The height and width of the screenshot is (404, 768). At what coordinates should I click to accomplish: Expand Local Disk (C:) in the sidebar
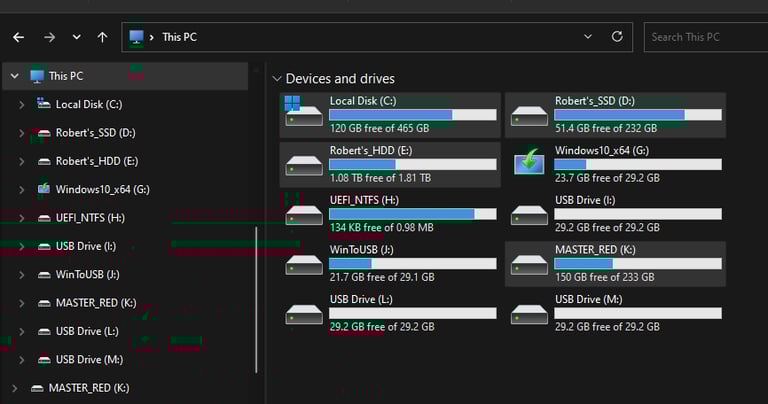[22, 104]
